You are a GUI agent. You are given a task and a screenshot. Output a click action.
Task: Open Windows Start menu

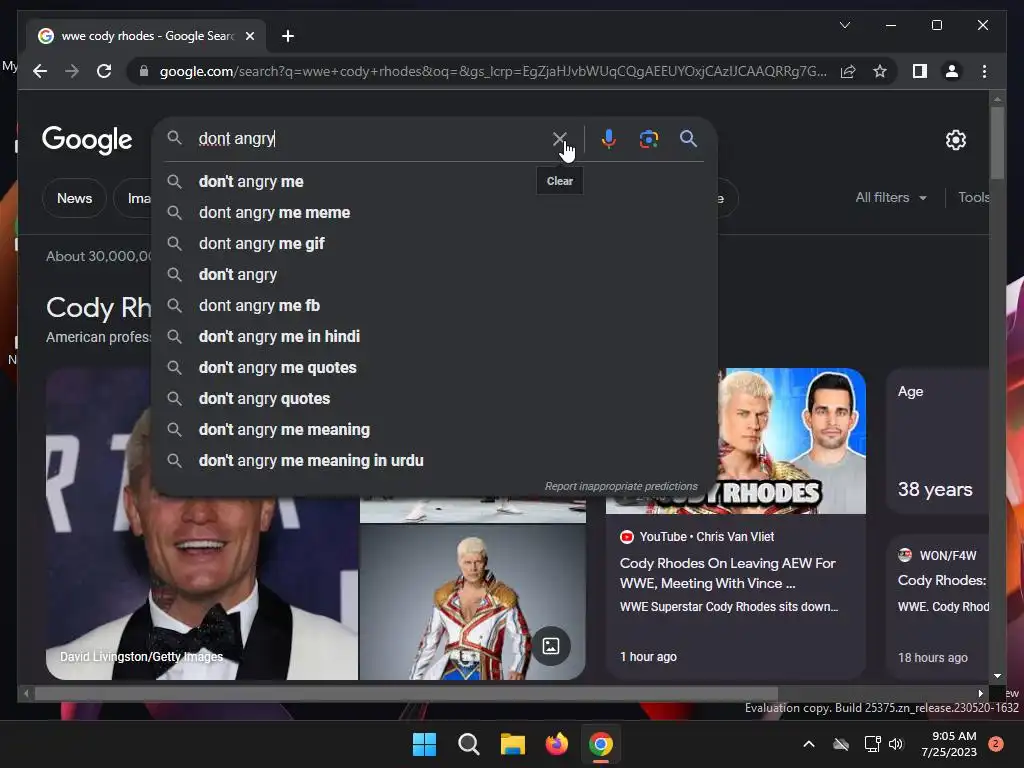[424, 744]
